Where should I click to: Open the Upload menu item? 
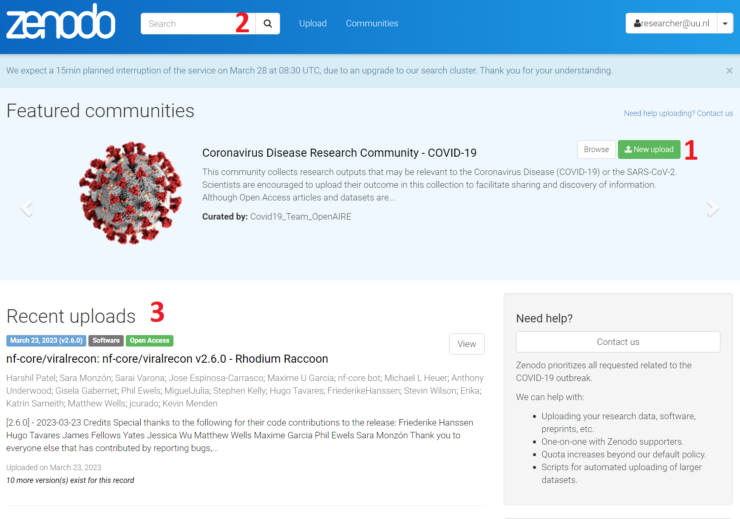click(x=312, y=24)
